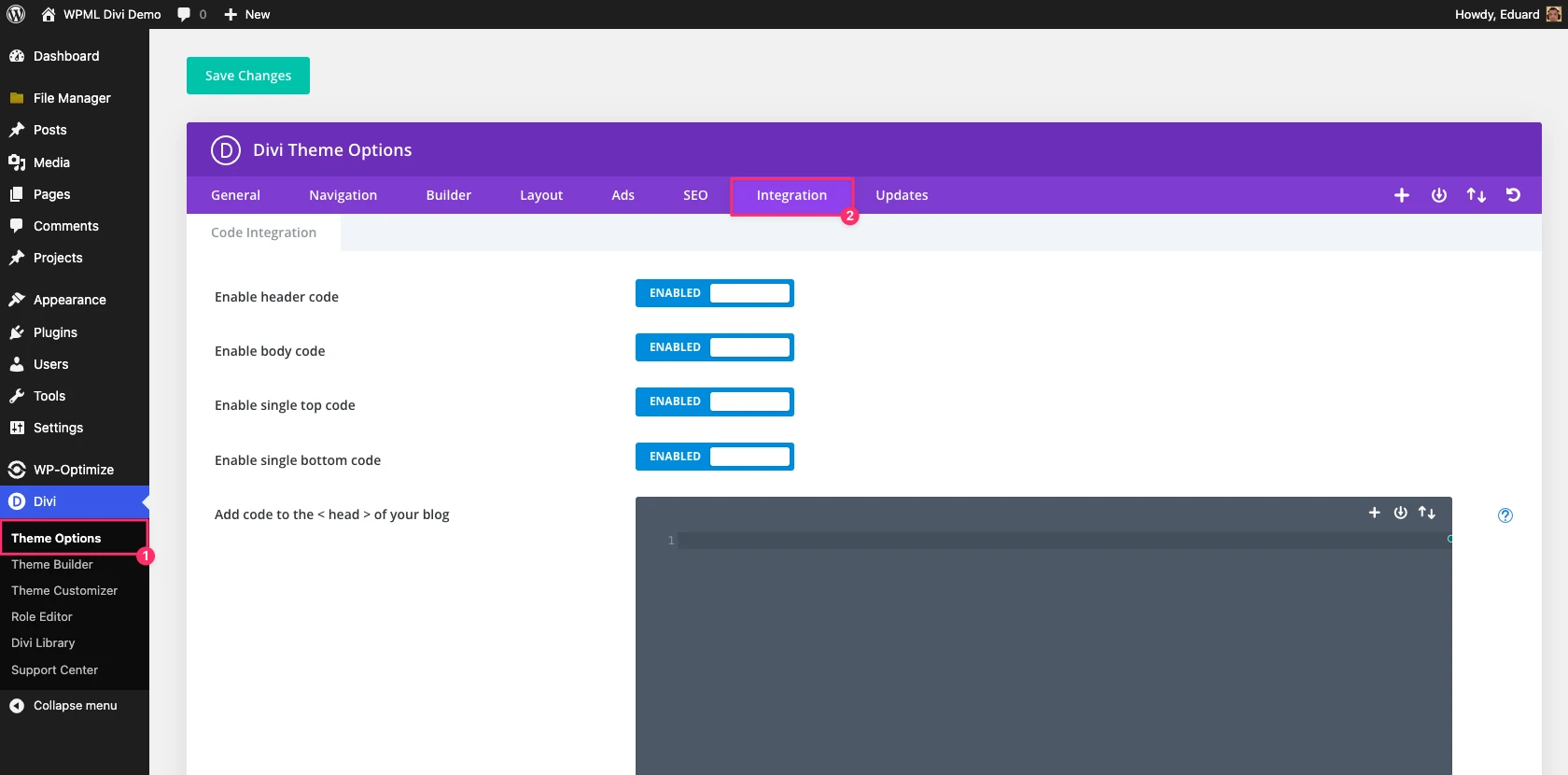Viewport: 1568px width, 775px height.
Task: Click the Collapse menu arrow icon
Action: coord(16,706)
